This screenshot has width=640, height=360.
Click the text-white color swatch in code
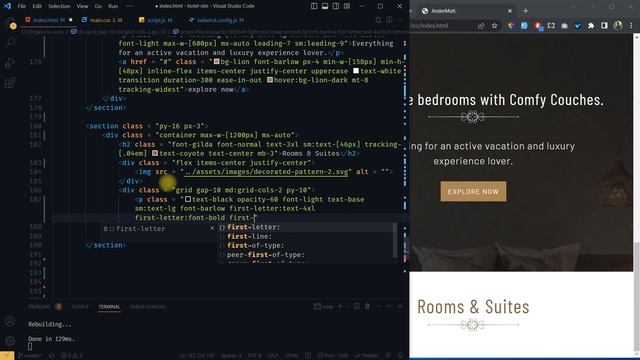(x=356, y=71)
